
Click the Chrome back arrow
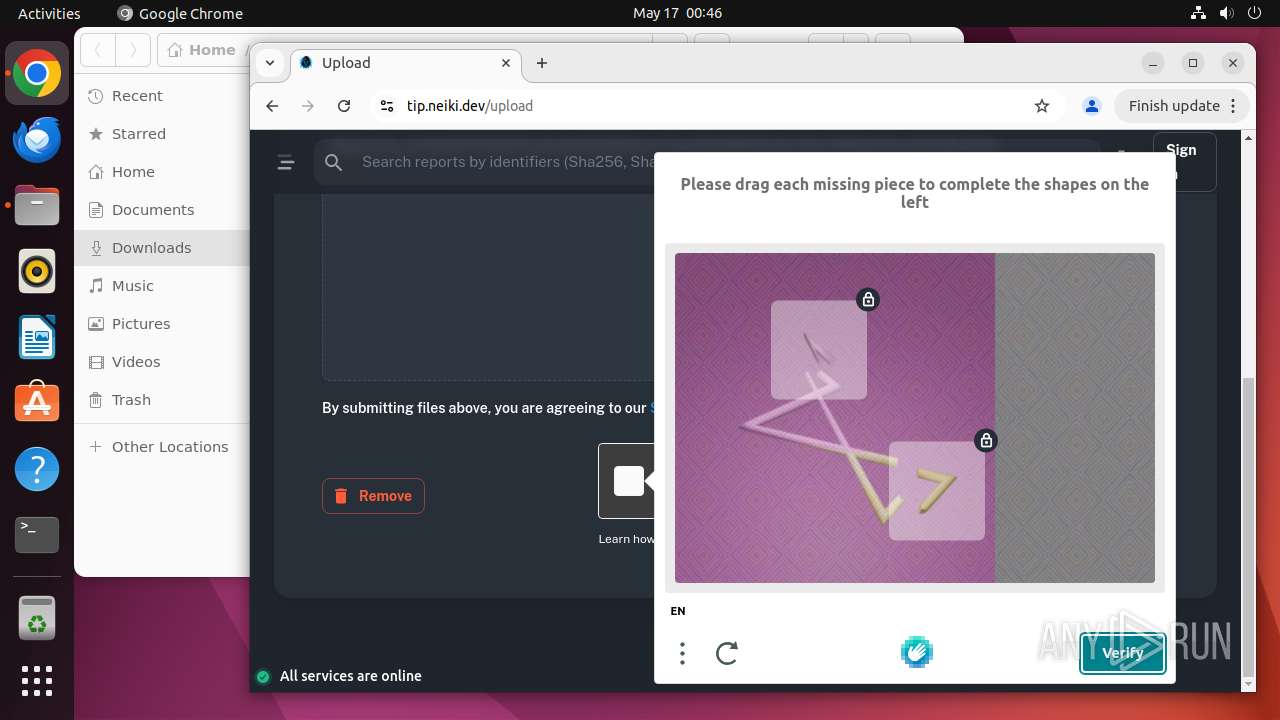(272, 106)
